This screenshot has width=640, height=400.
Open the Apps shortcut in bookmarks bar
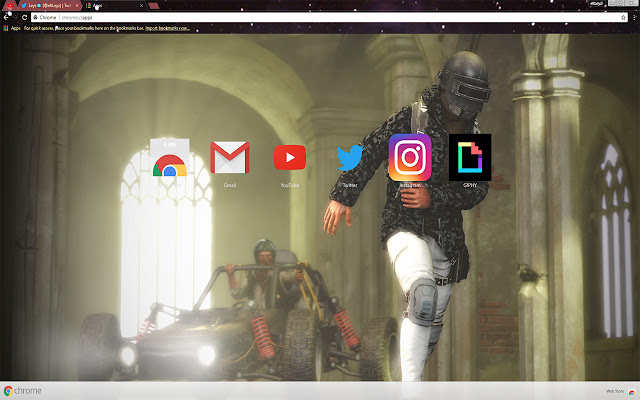pos(12,28)
